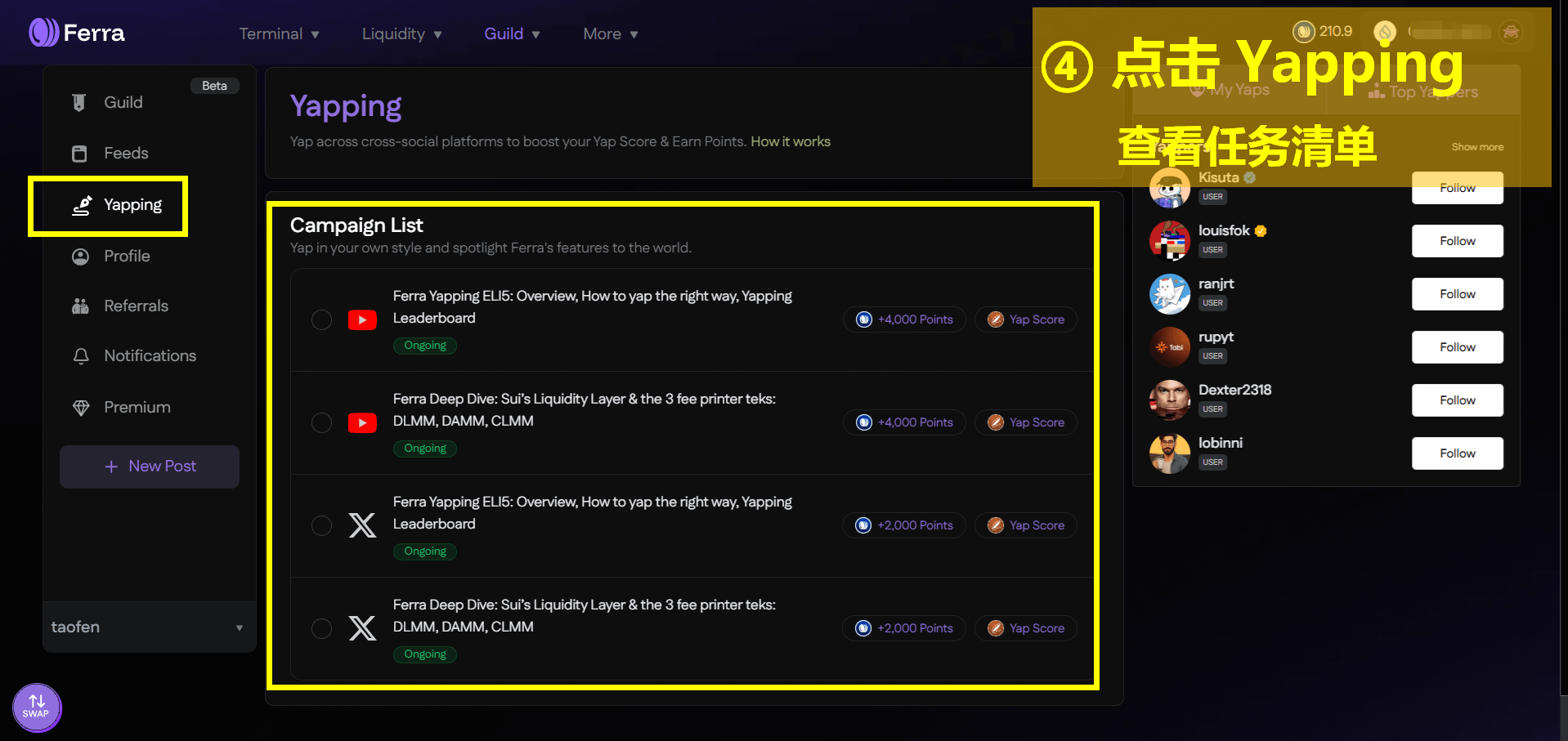Screen dimensions: 1568x741
Task: Select the radio circle for the ELI5 YouTube campaign
Action: [322, 319]
